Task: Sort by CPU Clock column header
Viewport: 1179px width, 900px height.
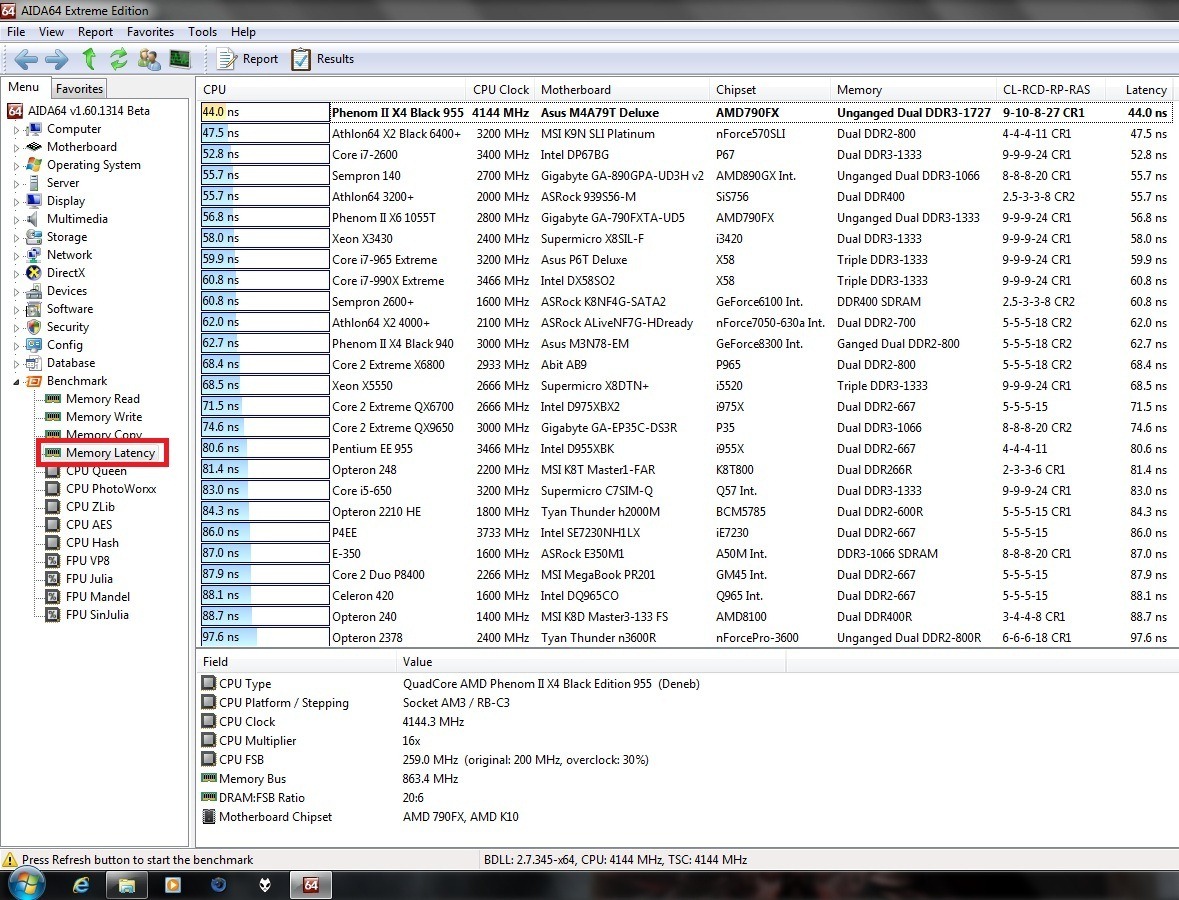Action: click(500, 89)
